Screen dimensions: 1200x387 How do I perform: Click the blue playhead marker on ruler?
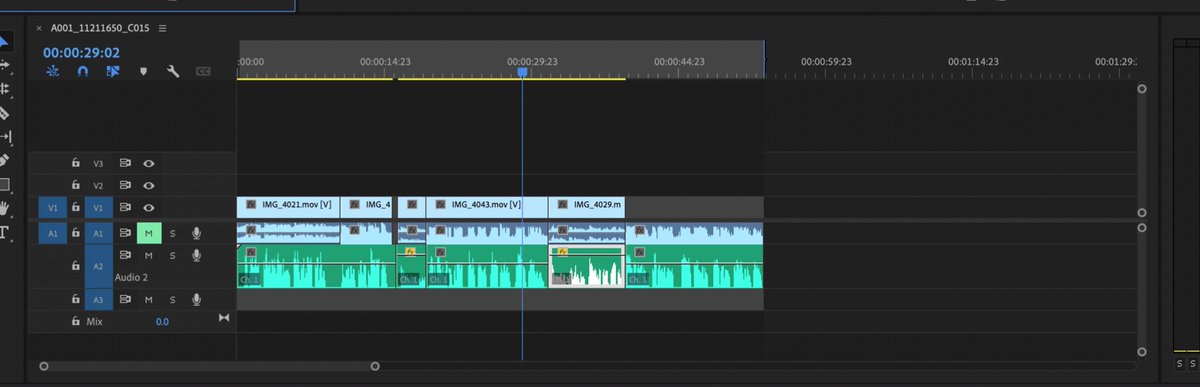click(522, 72)
